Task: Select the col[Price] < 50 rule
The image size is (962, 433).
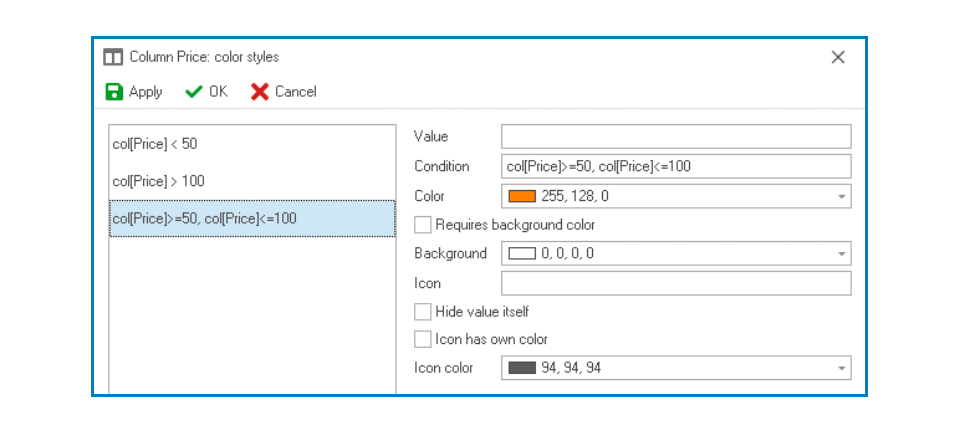Action: point(155,144)
